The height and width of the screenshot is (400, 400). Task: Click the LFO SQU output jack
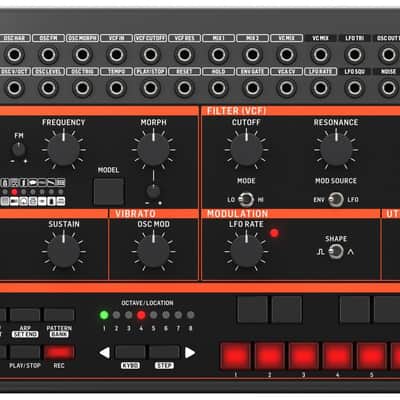(354, 88)
